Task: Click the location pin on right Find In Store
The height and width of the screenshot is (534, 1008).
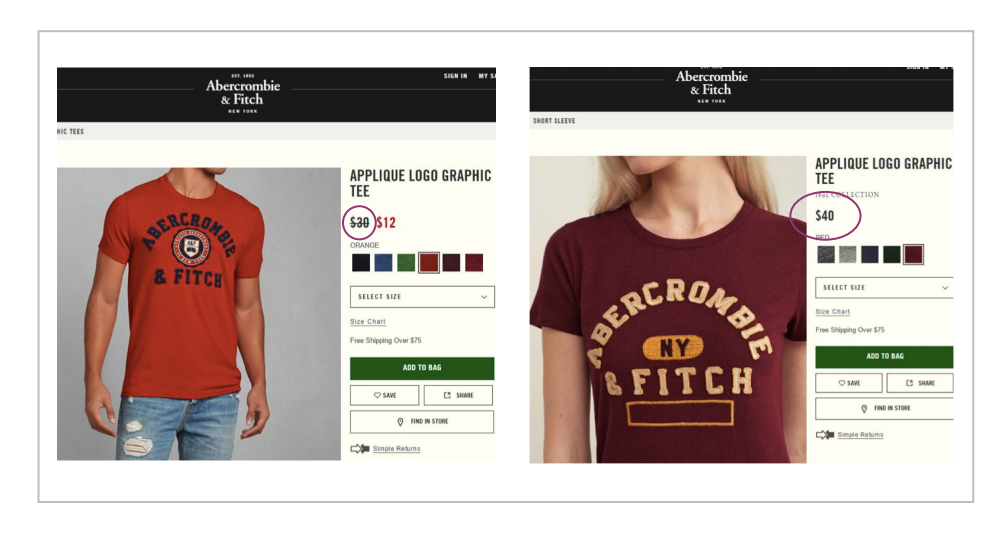Action: [x=864, y=409]
